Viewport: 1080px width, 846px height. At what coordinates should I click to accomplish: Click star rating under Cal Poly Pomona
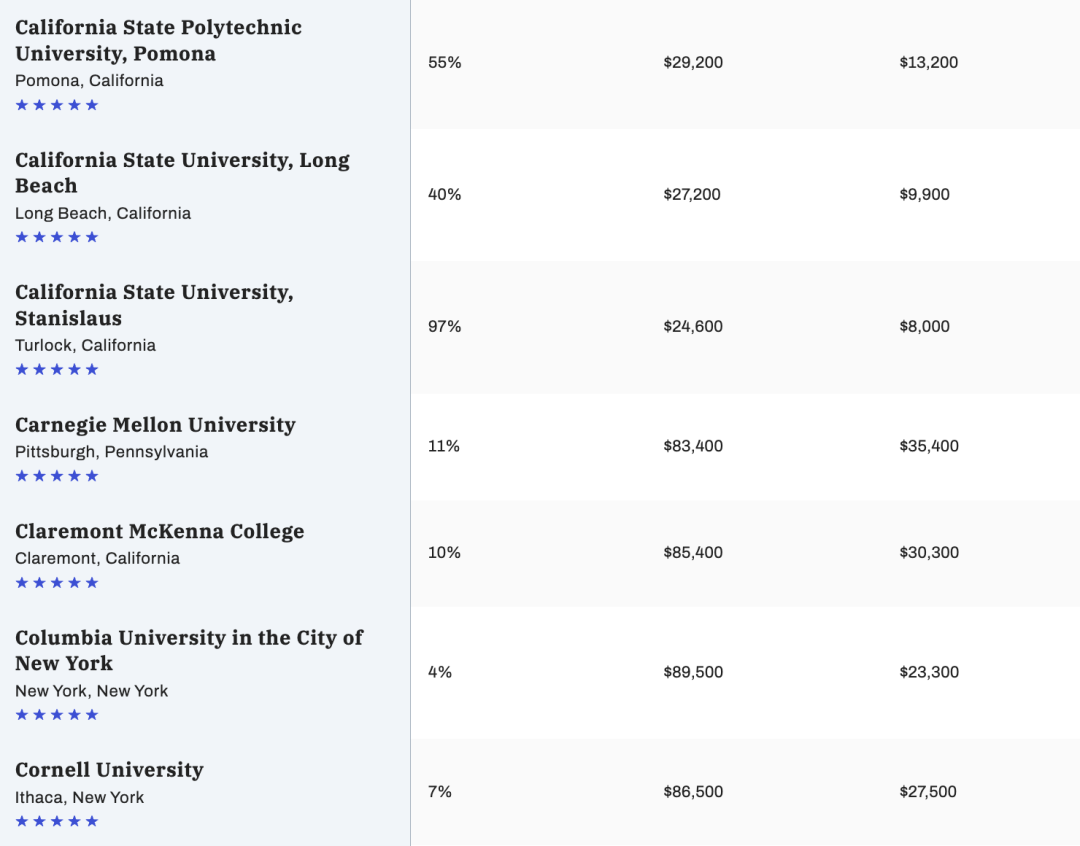(x=57, y=105)
